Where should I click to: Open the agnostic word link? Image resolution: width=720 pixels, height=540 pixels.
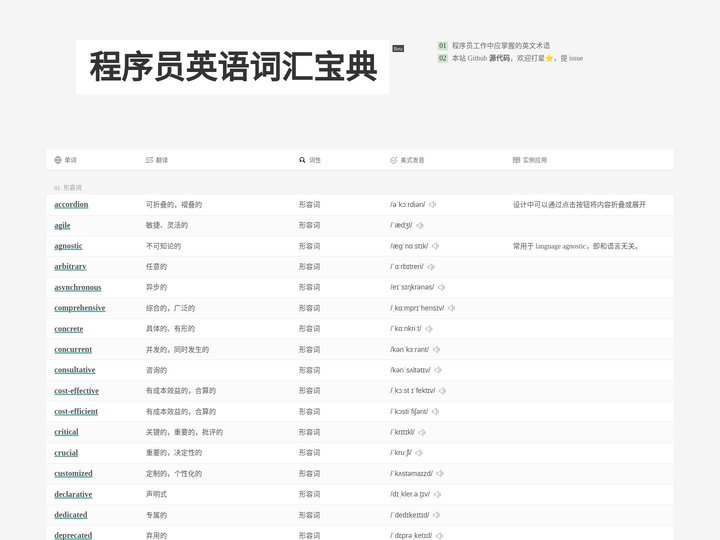coord(68,246)
